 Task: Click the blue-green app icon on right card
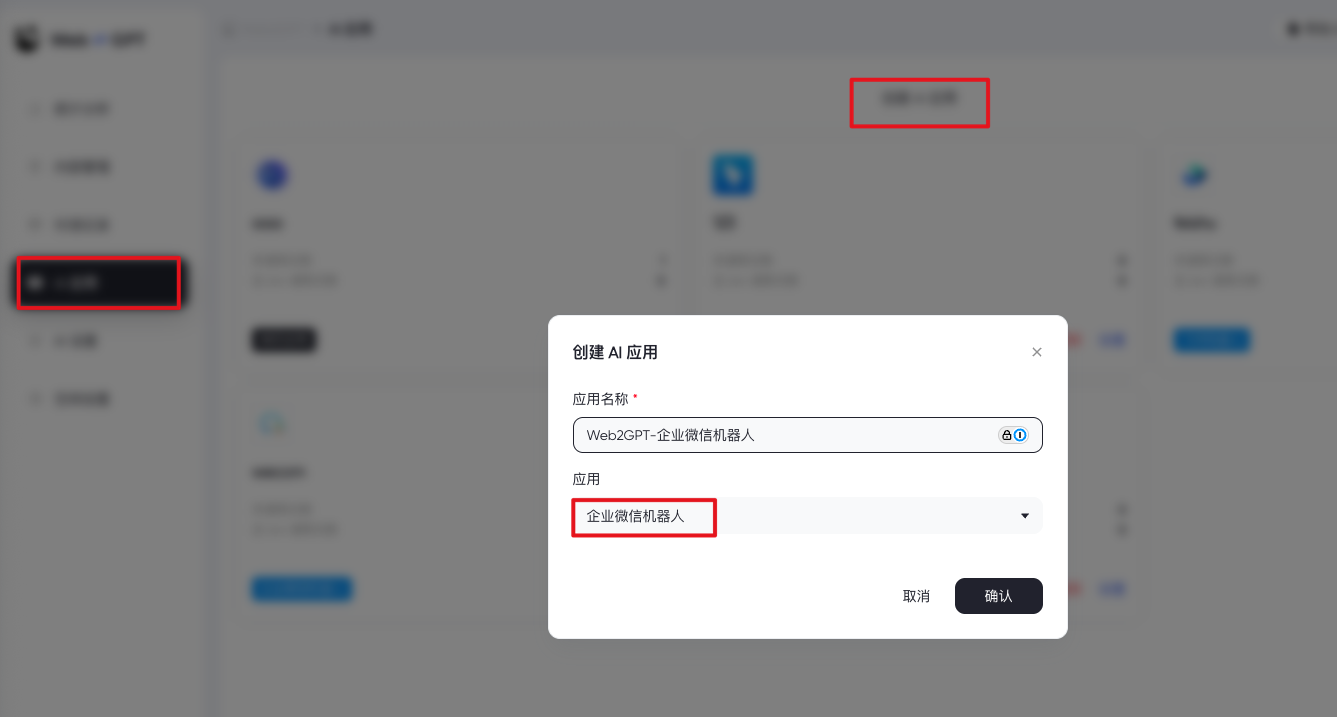pyautogui.click(x=1194, y=176)
